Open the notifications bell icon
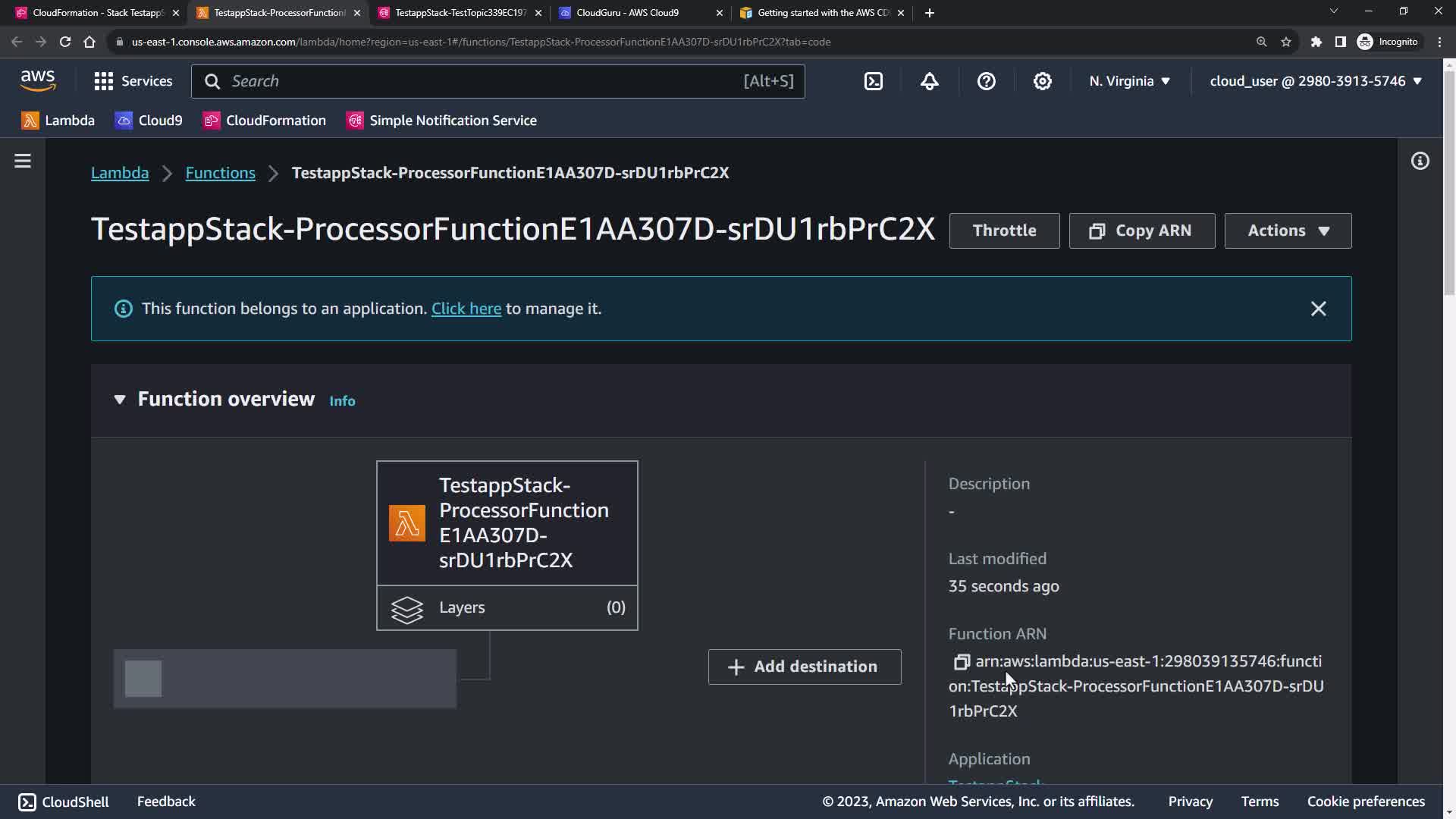This screenshot has width=1456, height=819. point(930,81)
